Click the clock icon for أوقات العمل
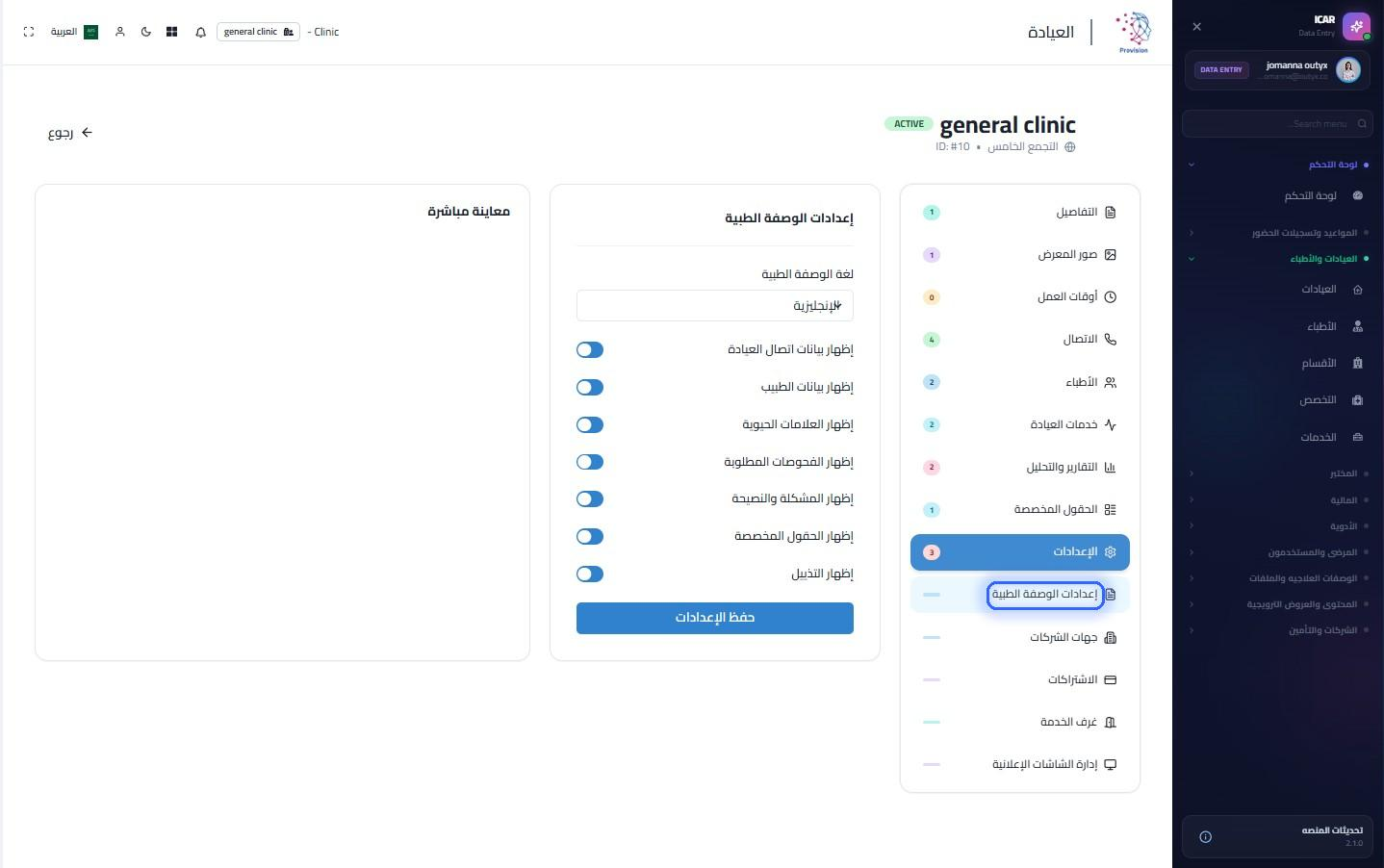The image size is (1384, 868). click(1111, 297)
